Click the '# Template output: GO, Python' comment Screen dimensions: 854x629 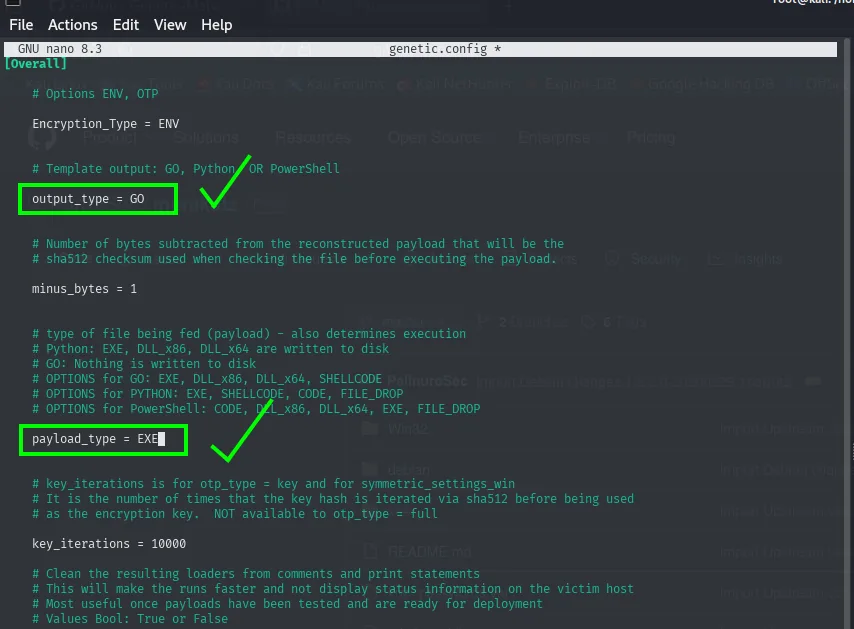click(x=186, y=169)
